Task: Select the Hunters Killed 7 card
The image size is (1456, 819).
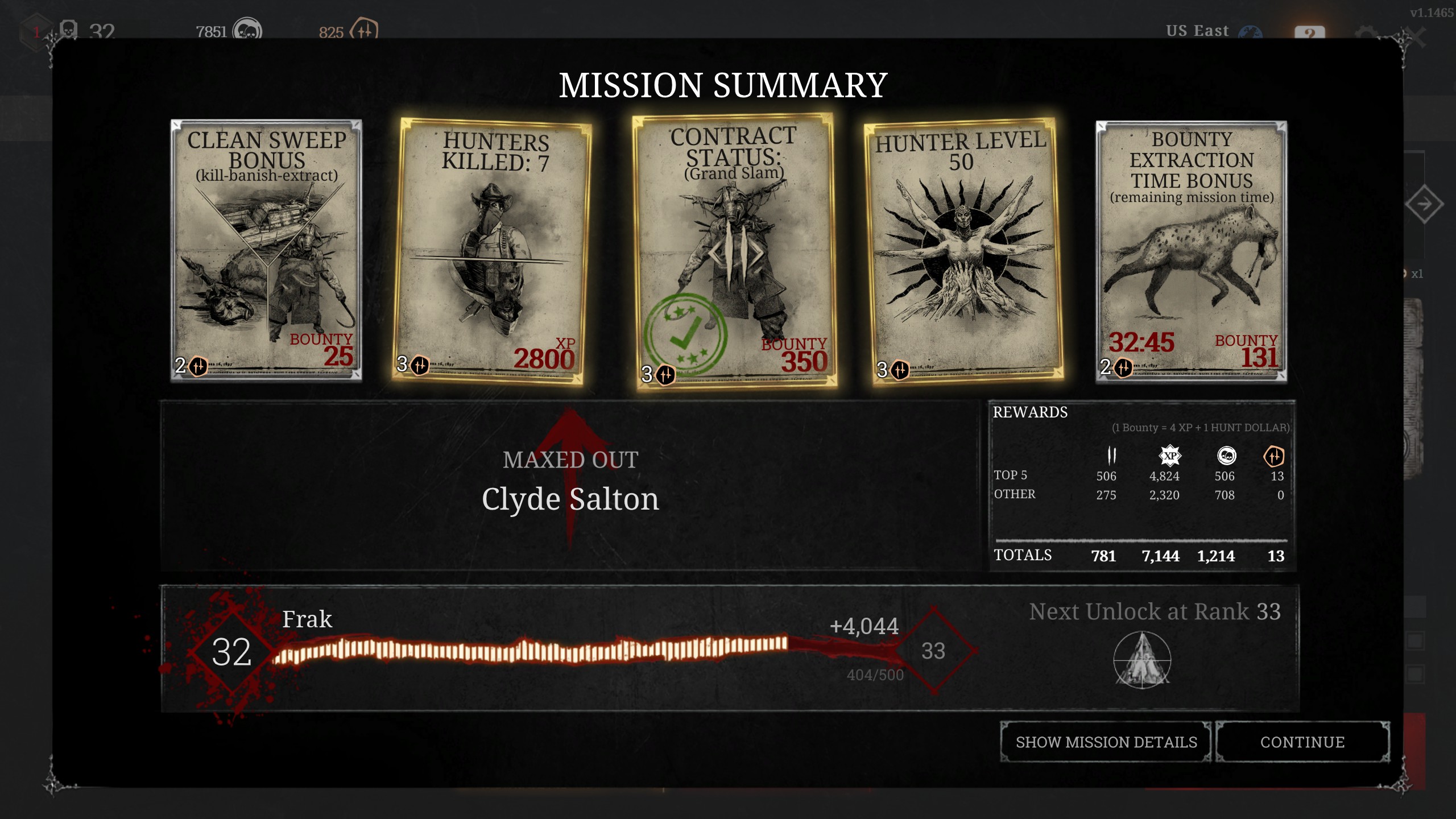Action: pos(493,252)
